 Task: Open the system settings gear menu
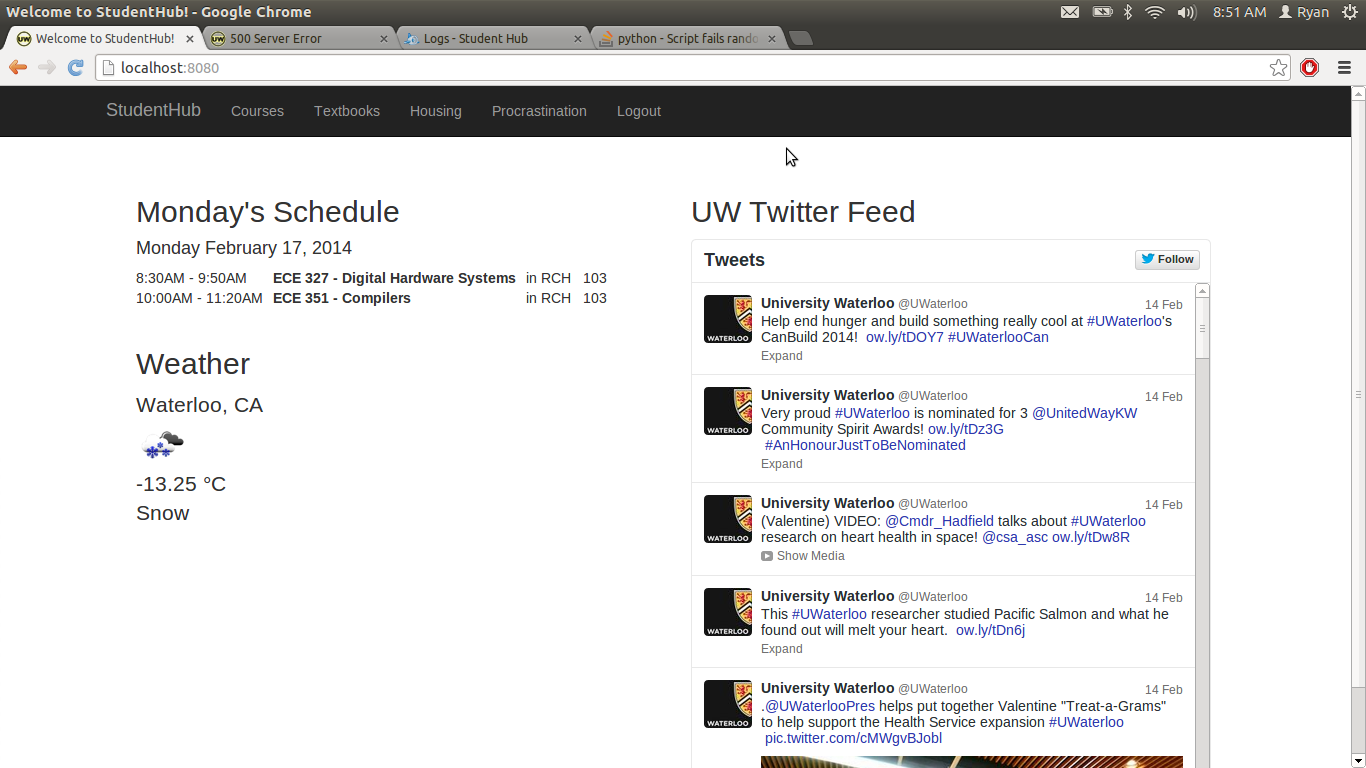click(x=1350, y=12)
